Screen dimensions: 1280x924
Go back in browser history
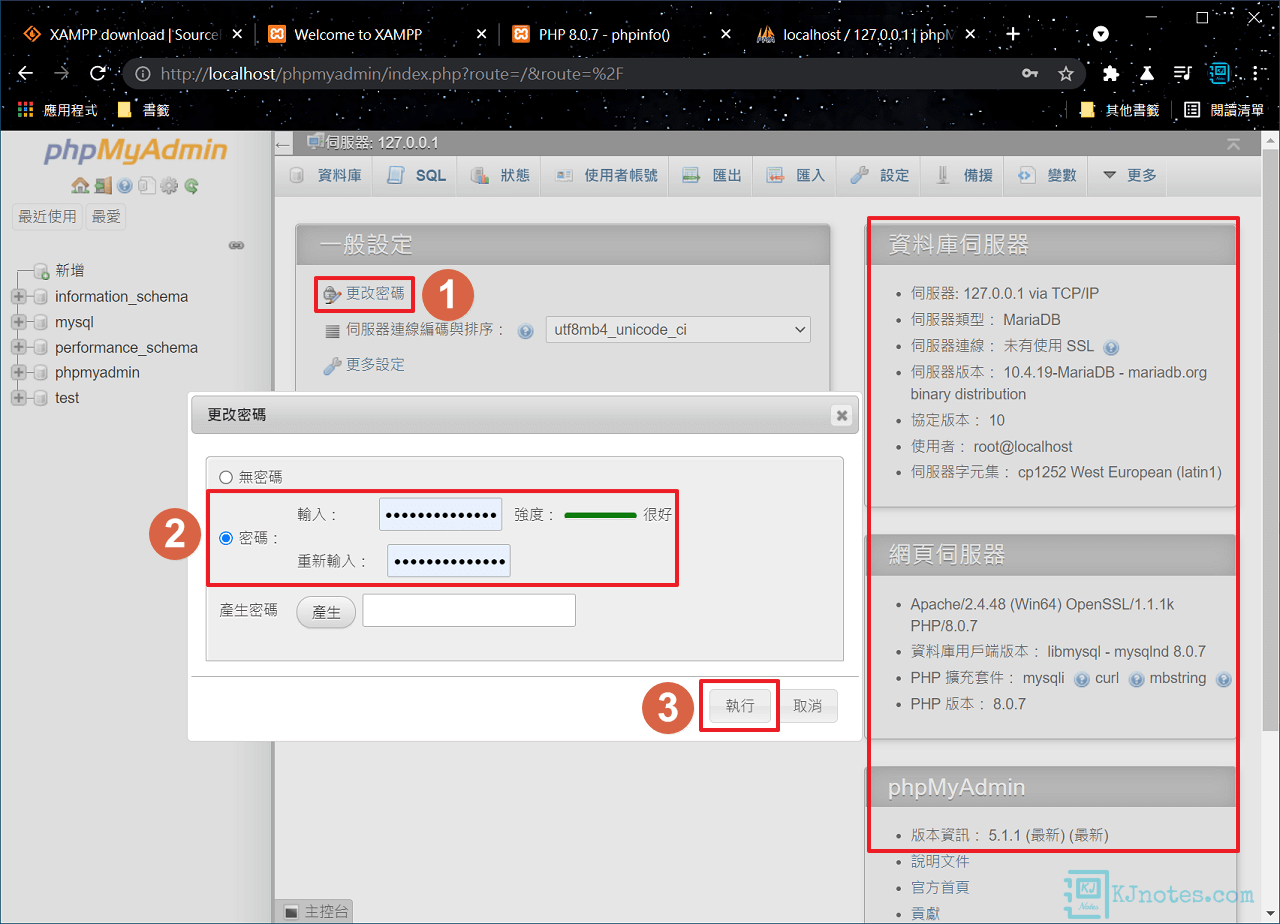pyautogui.click(x=26, y=73)
